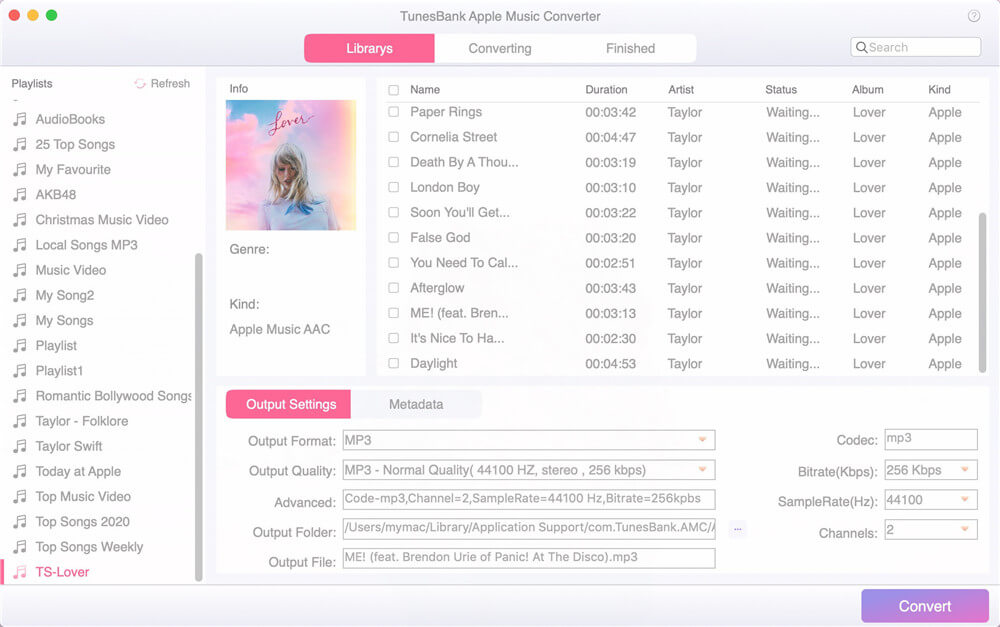Expand the Channels dropdown
Image resolution: width=1000 pixels, height=627 pixels.
pyautogui.click(x=930, y=529)
